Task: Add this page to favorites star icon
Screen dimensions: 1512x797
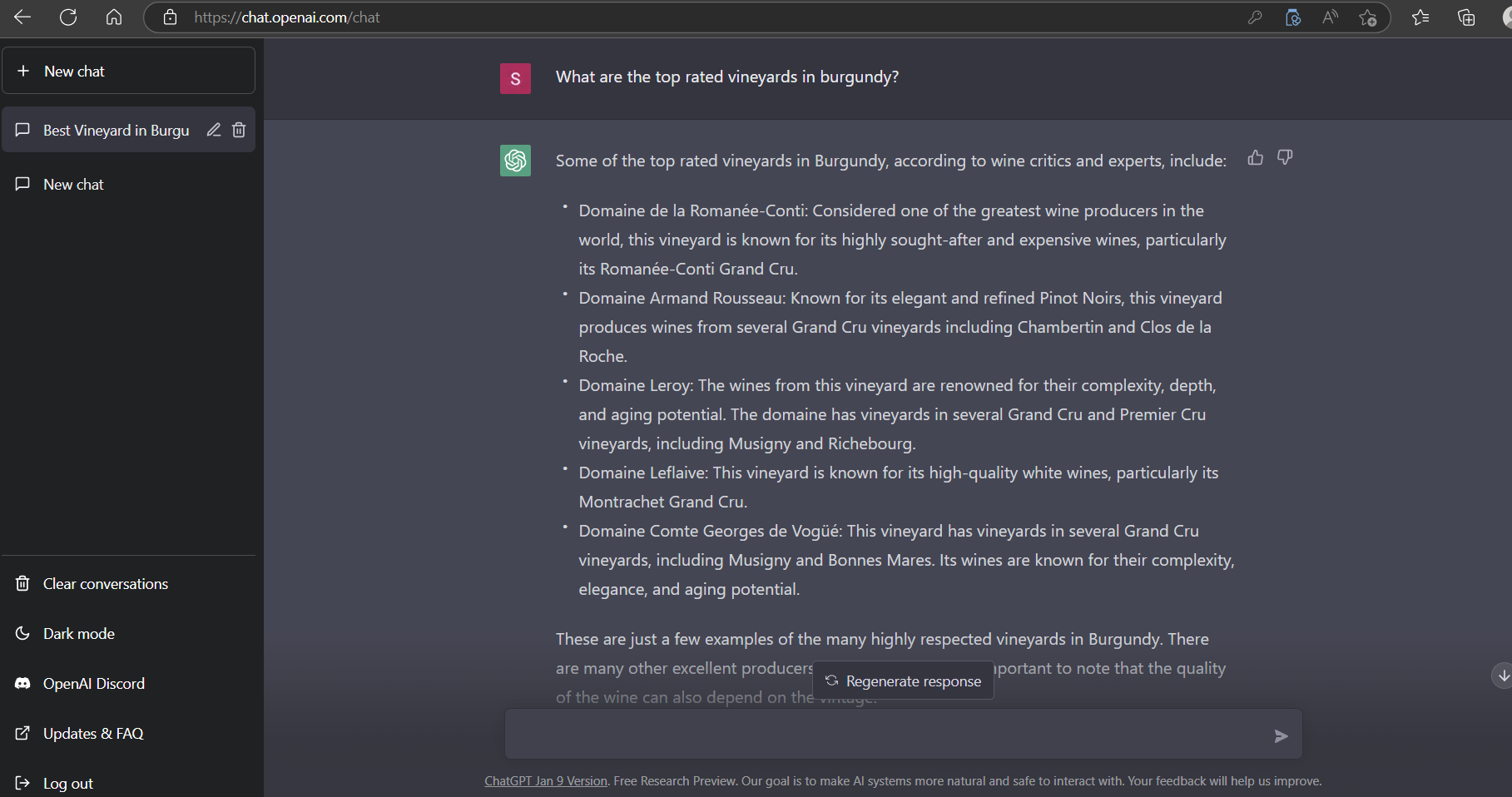Action: (x=1367, y=17)
